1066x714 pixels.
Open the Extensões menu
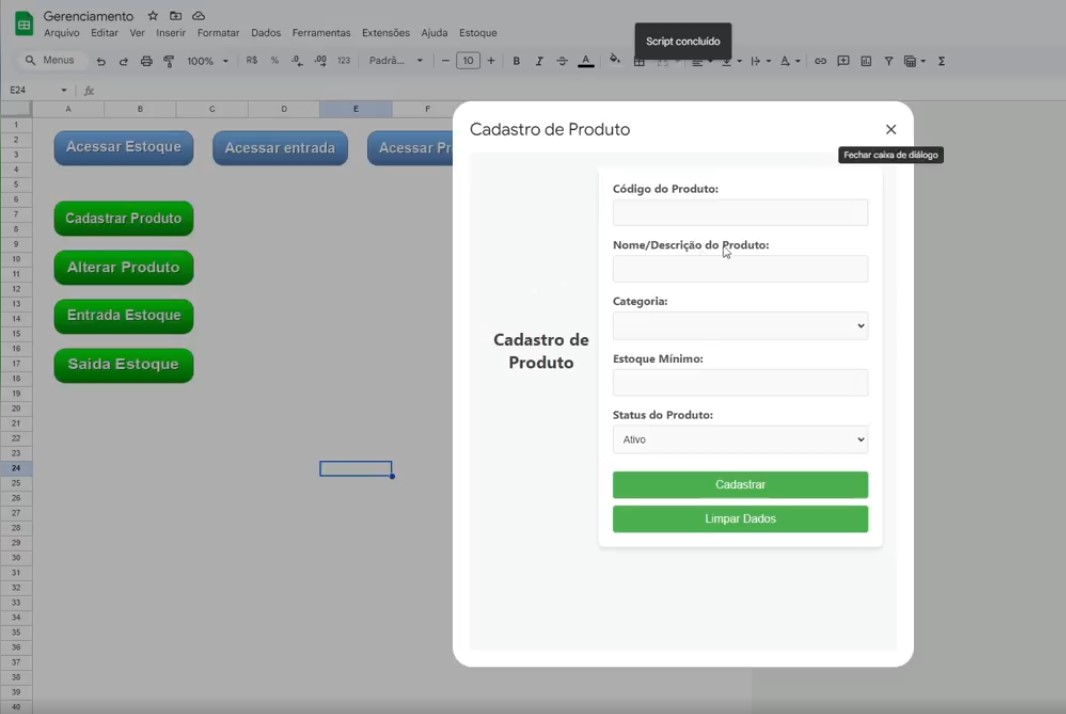pyautogui.click(x=385, y=33)
